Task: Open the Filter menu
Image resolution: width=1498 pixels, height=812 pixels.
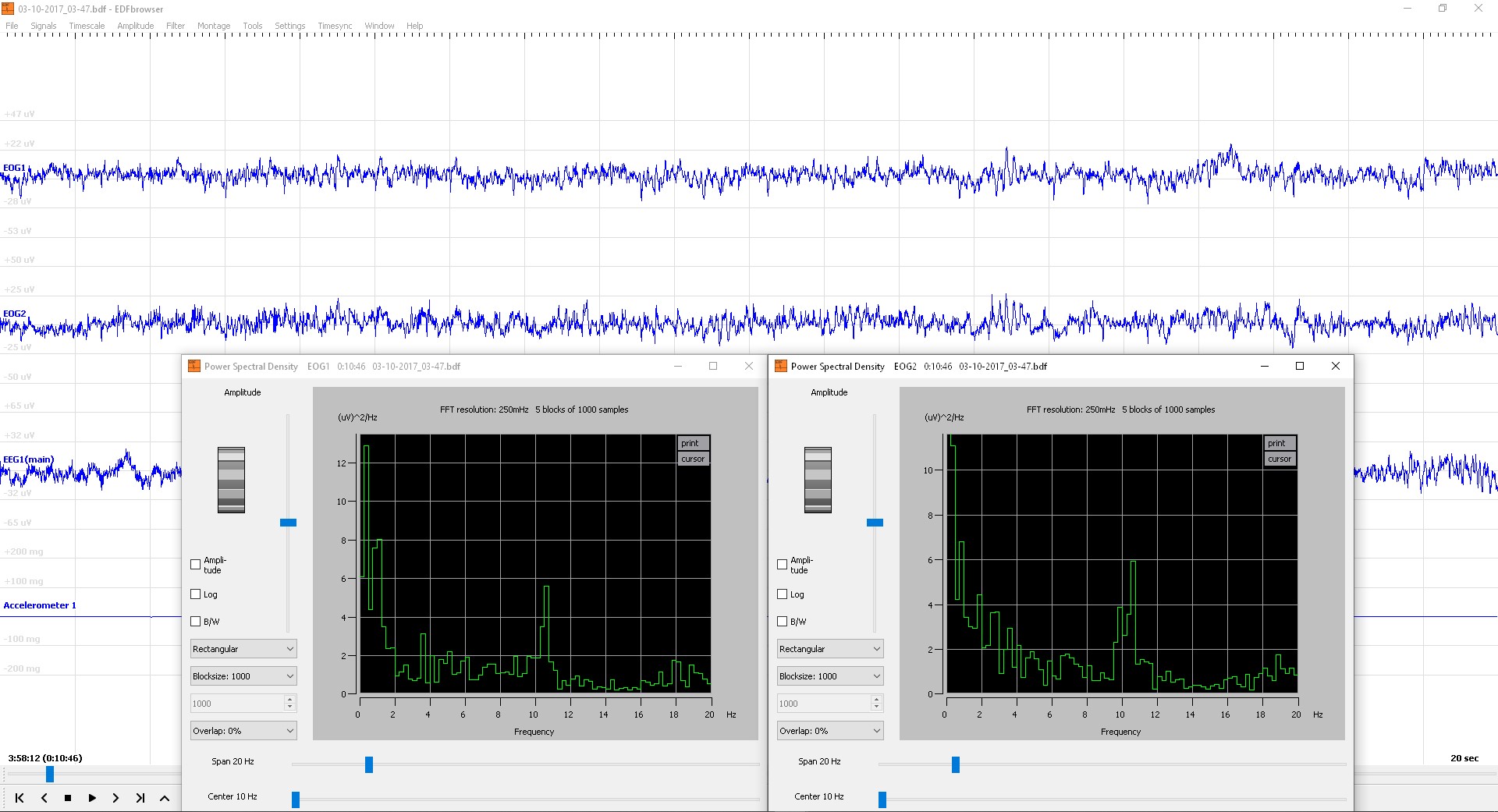Action: pos(176,26)
